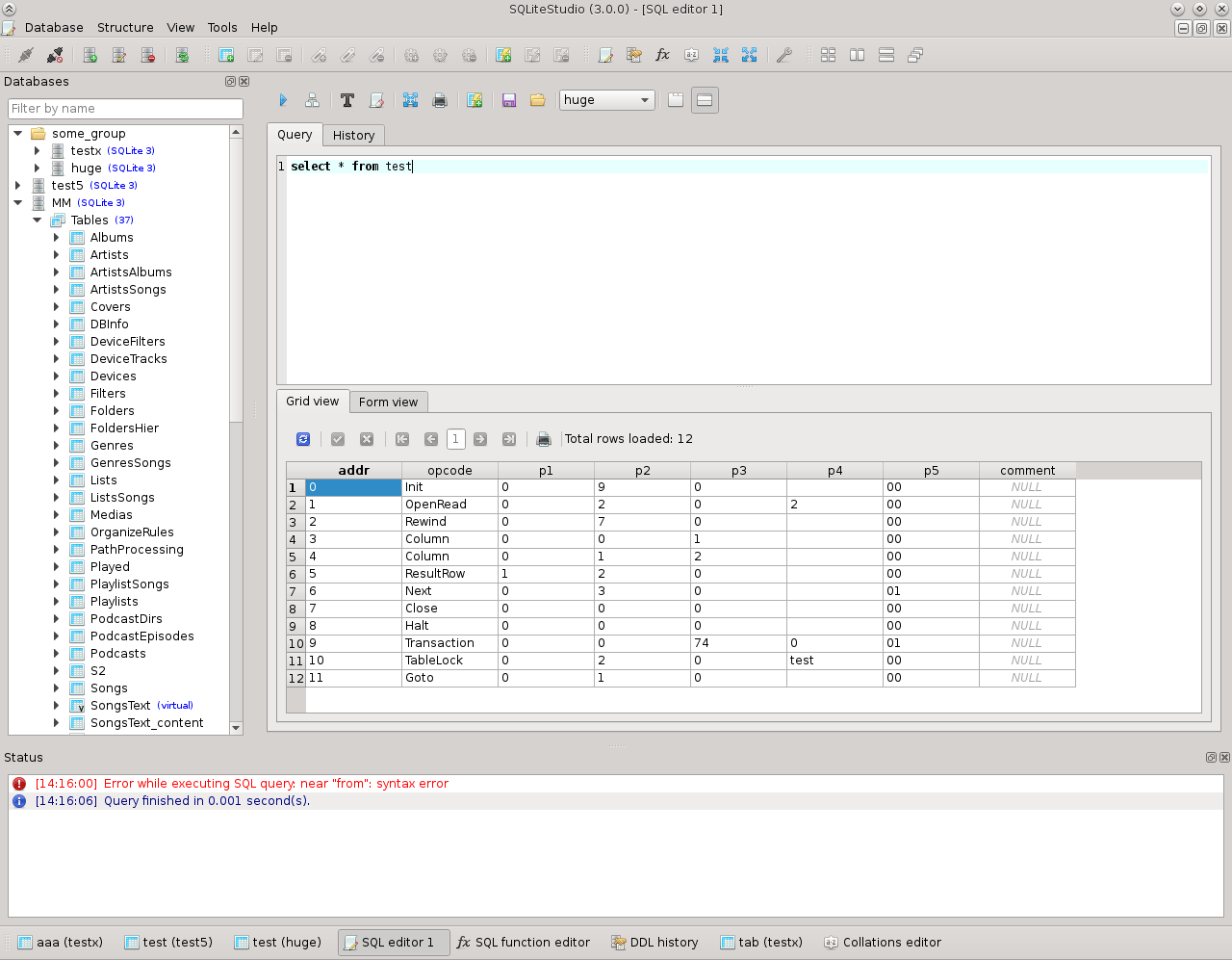Image resolution: width=1232 pixels, height=960 pixels.
Task: Open the active database dropdown showing huge
Action: [x=606, y=100]
